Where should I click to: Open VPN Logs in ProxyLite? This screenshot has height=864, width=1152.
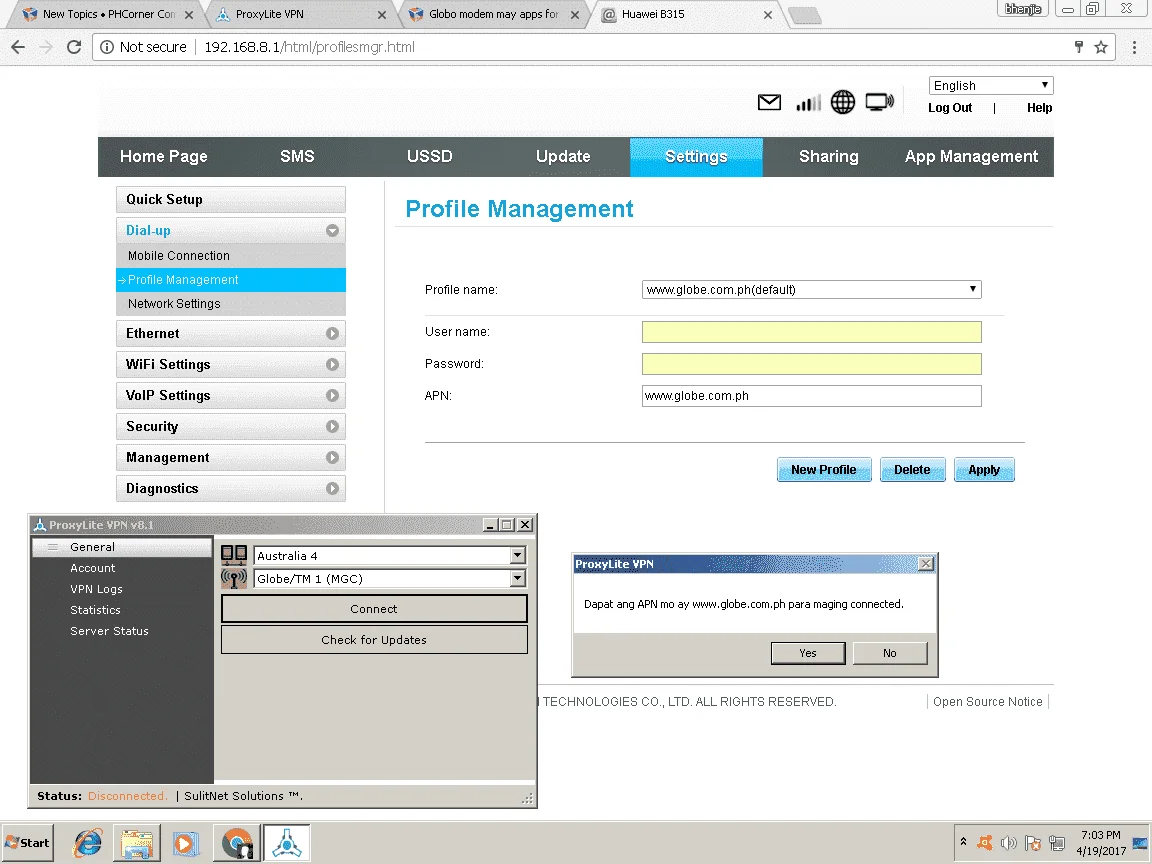pos(96,589)
